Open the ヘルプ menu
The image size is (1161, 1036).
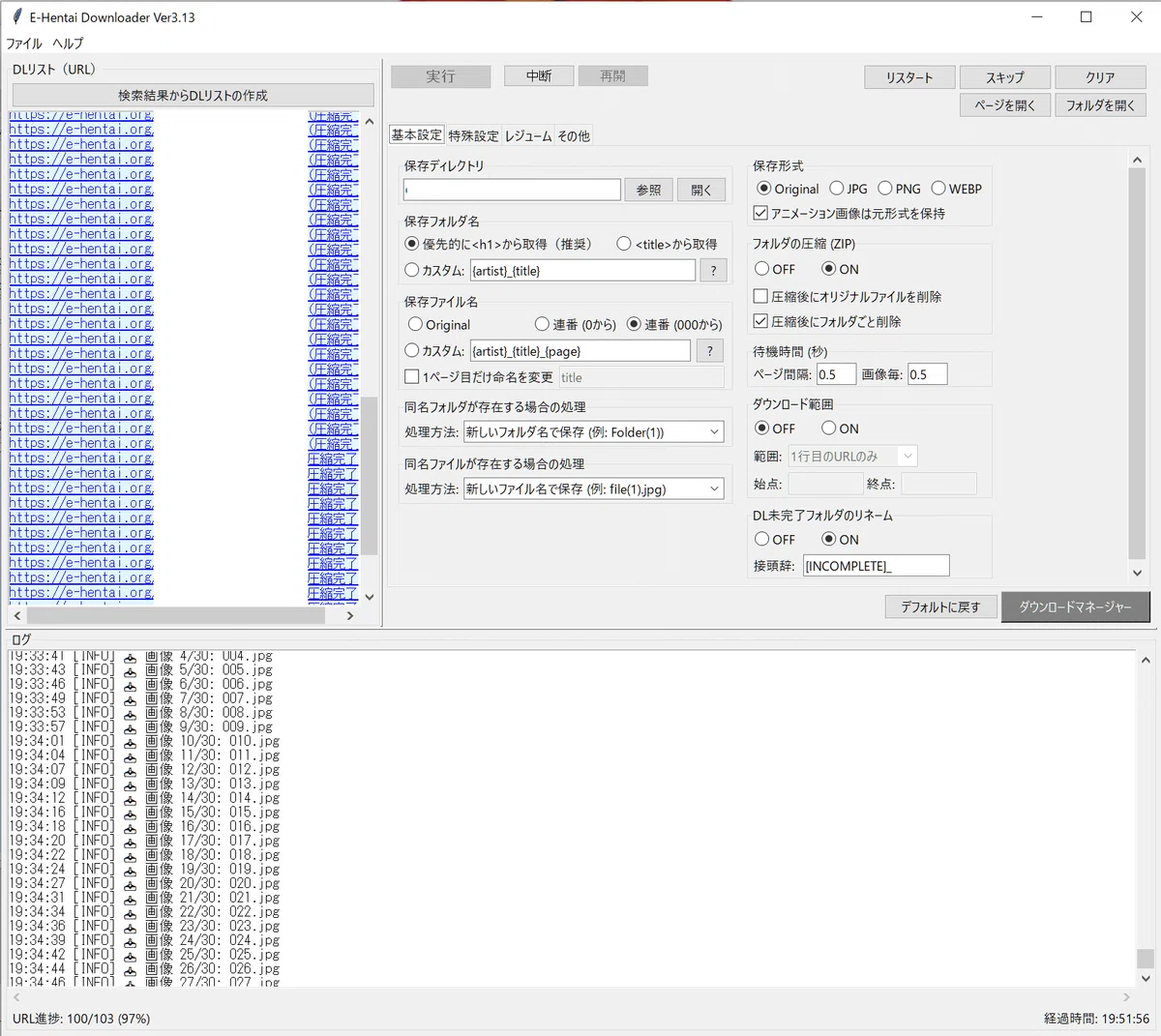68,44
